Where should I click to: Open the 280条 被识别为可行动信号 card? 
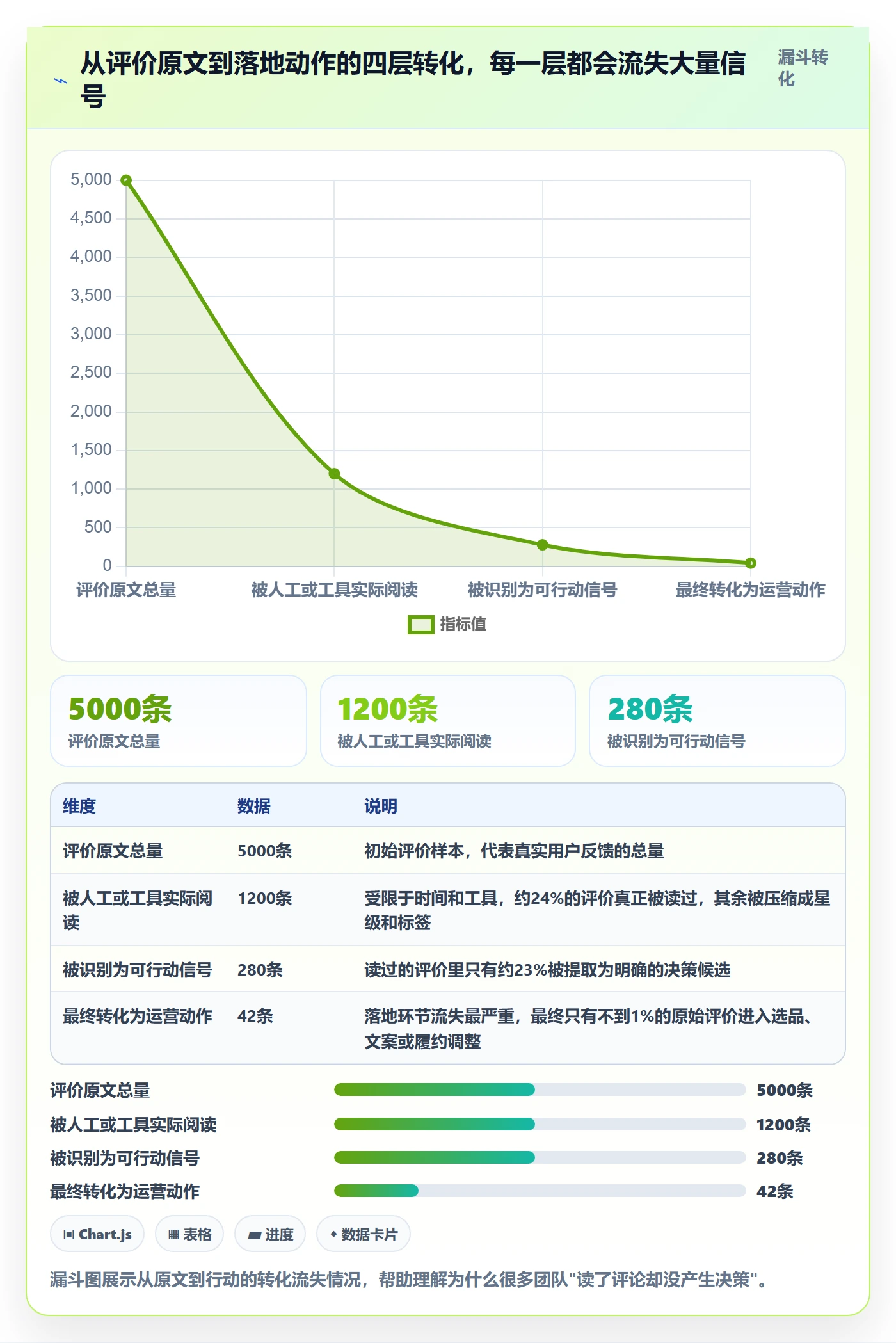coord(717,721)
